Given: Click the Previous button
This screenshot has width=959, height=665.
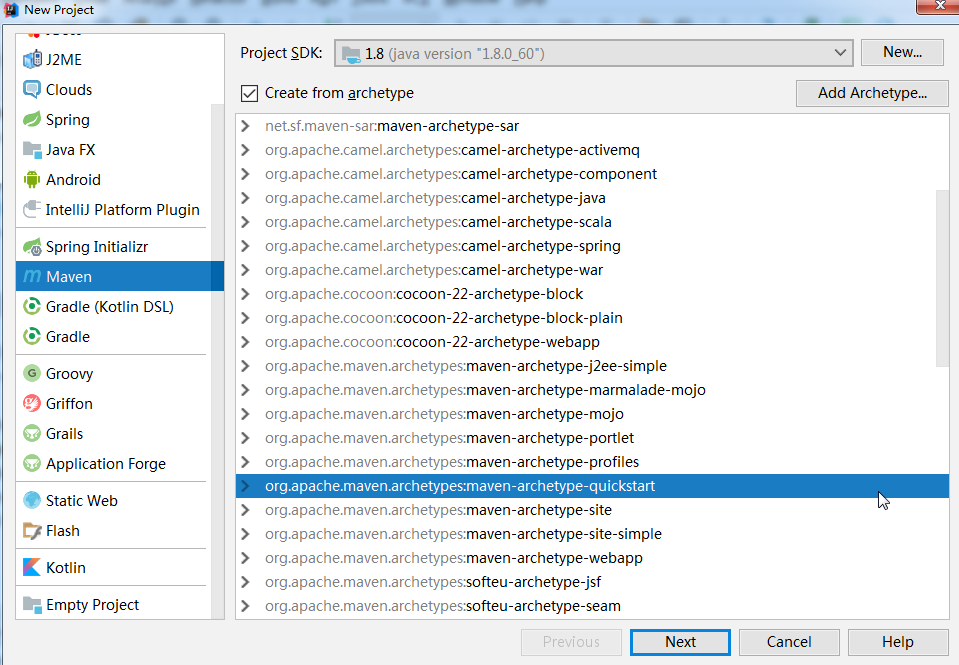Looking at the screenshot, I should point(571,642).
